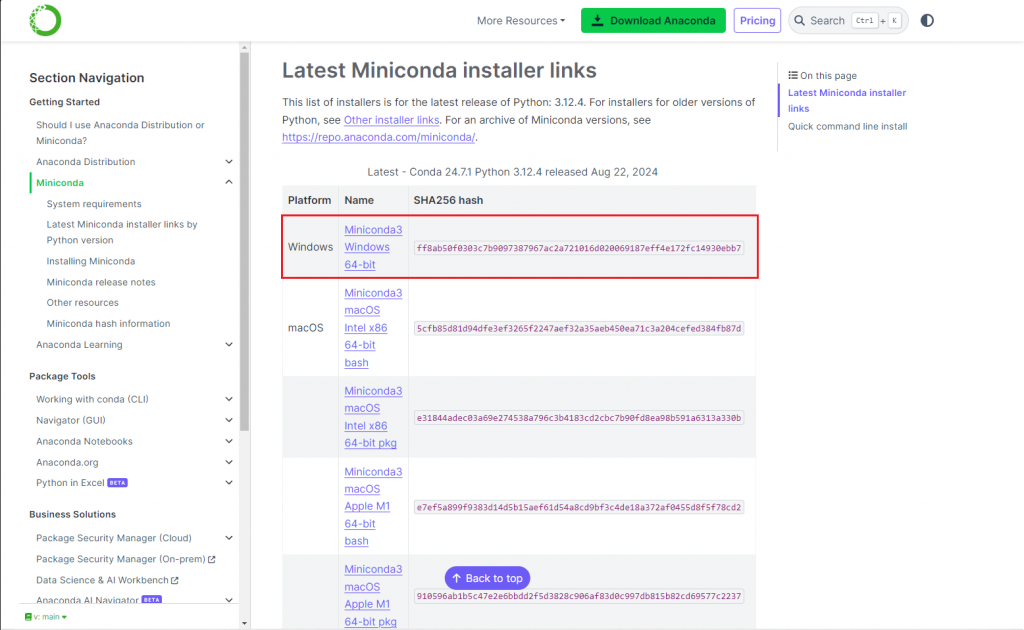Screen dimensions: 1024x630
Task: Download Miniconda3 macOS Apple M1 64-bit pkg
Action: pos(373,595)
